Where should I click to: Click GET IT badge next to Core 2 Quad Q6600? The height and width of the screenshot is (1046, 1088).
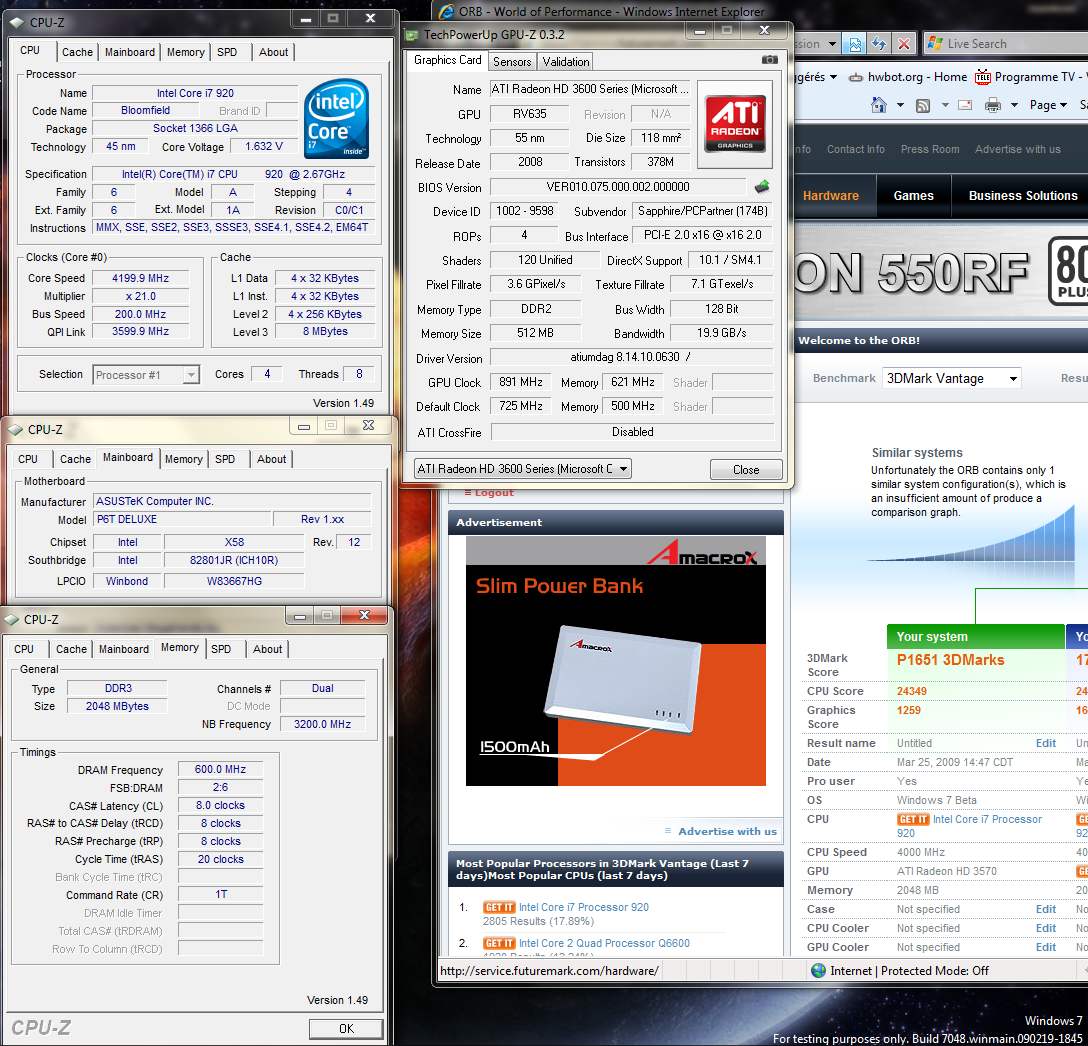pos(498,943)
